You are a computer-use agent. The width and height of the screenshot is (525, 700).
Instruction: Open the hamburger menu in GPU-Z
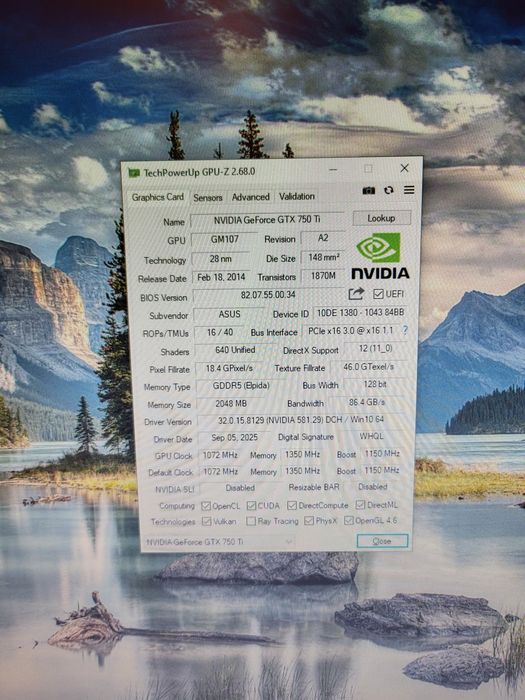pos(409,190)
